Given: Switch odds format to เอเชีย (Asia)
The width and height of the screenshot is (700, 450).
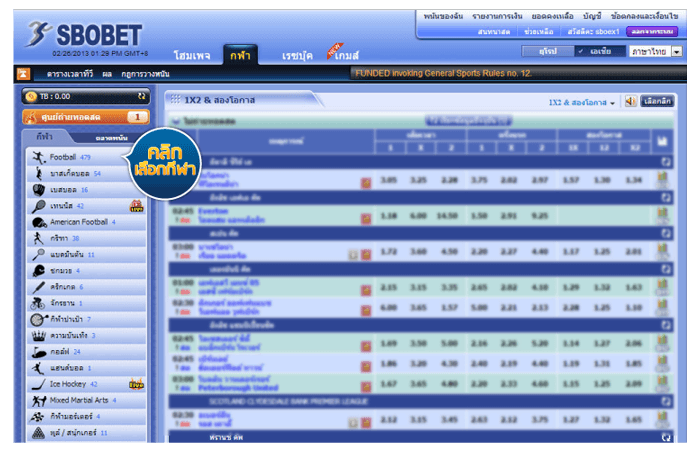Looking at the screenshot, I should pyautogui.click(x=600, y=51).
